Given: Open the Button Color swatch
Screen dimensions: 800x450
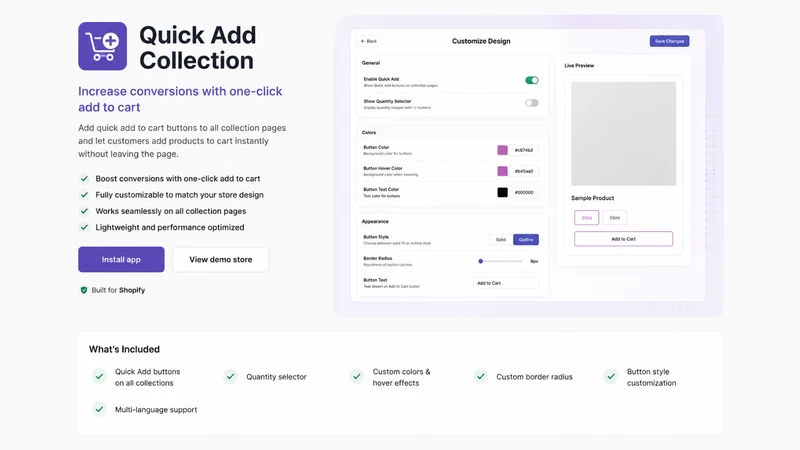Looking at the screenshot, I should click(x=503, y=150).
